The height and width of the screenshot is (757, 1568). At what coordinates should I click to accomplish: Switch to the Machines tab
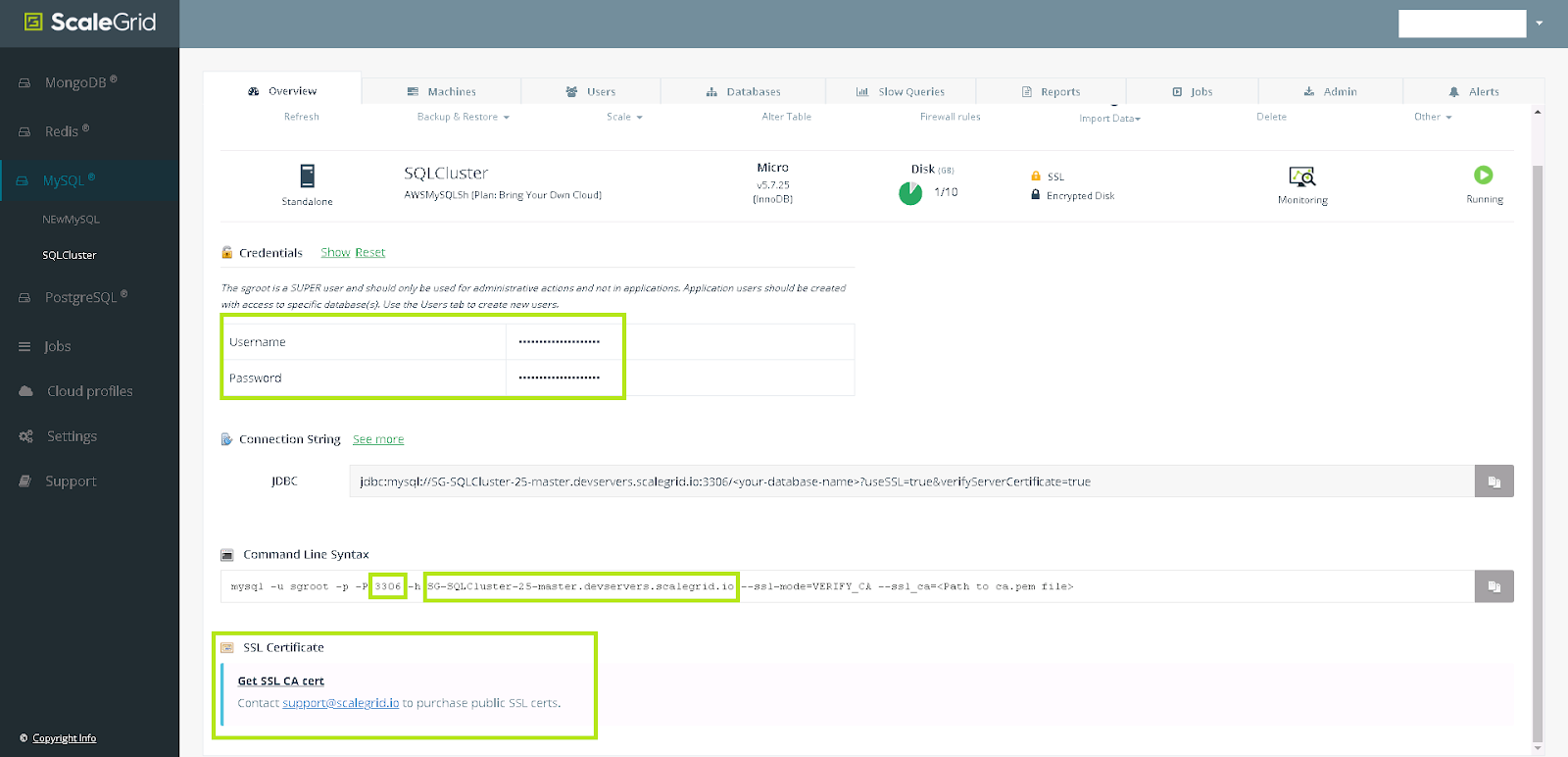click(x=442, y=91)
